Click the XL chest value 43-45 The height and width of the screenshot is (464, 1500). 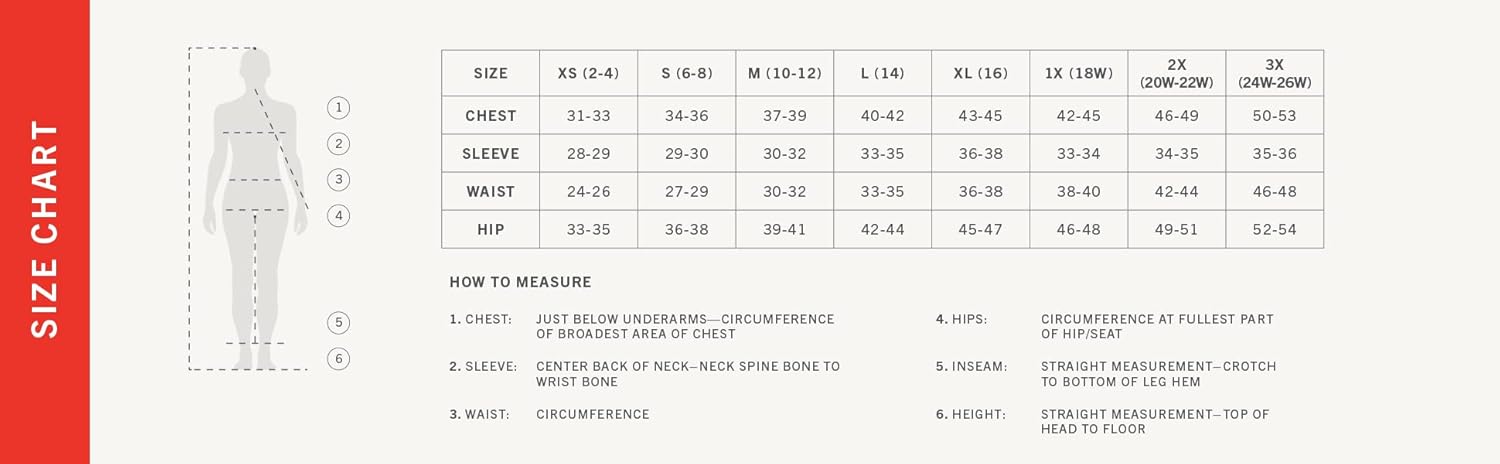point(980,116)
